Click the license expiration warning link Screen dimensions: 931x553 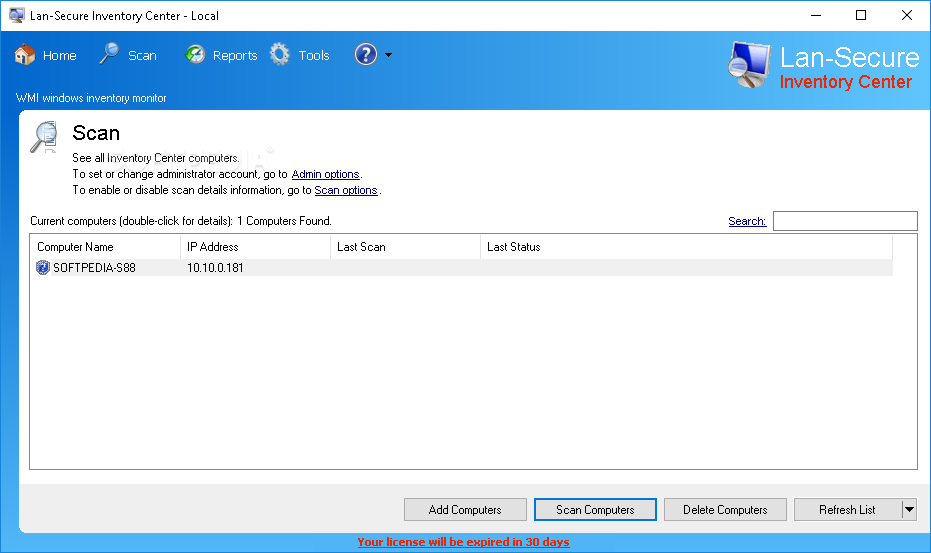click(463, 542)
